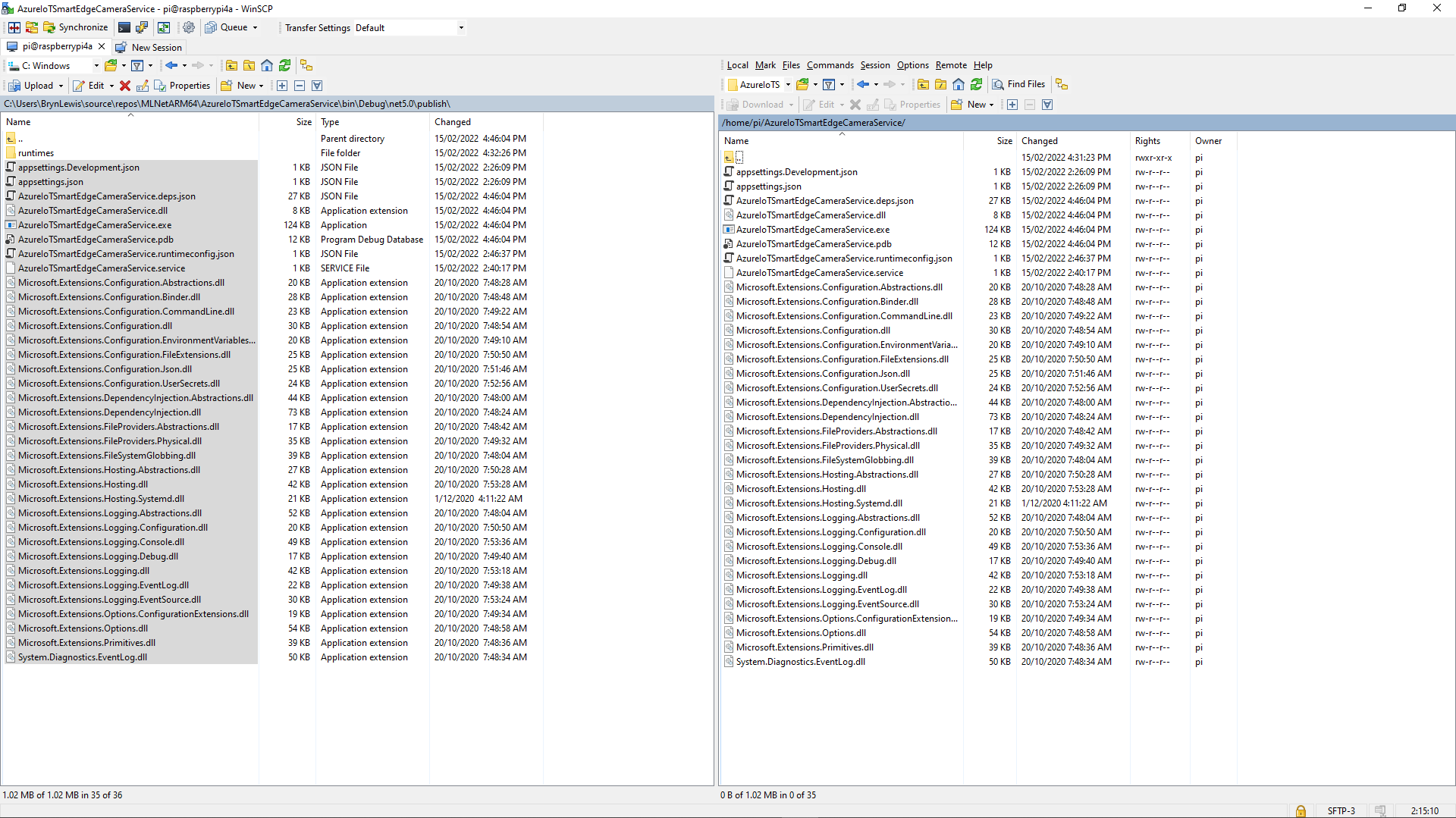Click the Find Files button

coord(1018,84)
